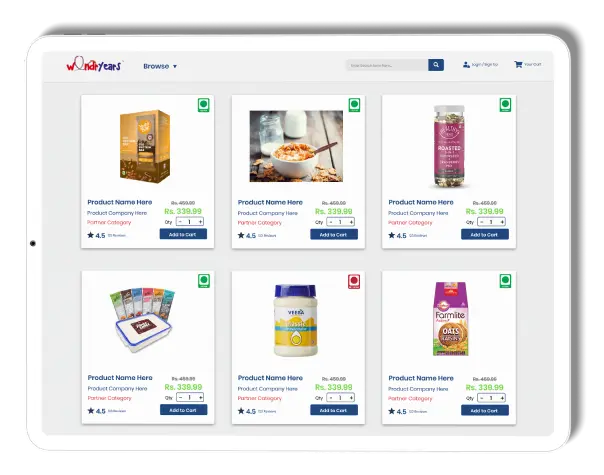Image resolution: width=604 pixels, height=475 pixels.
Task: Click green veg badge on cereal bowl card
Action: pos(354,105)
